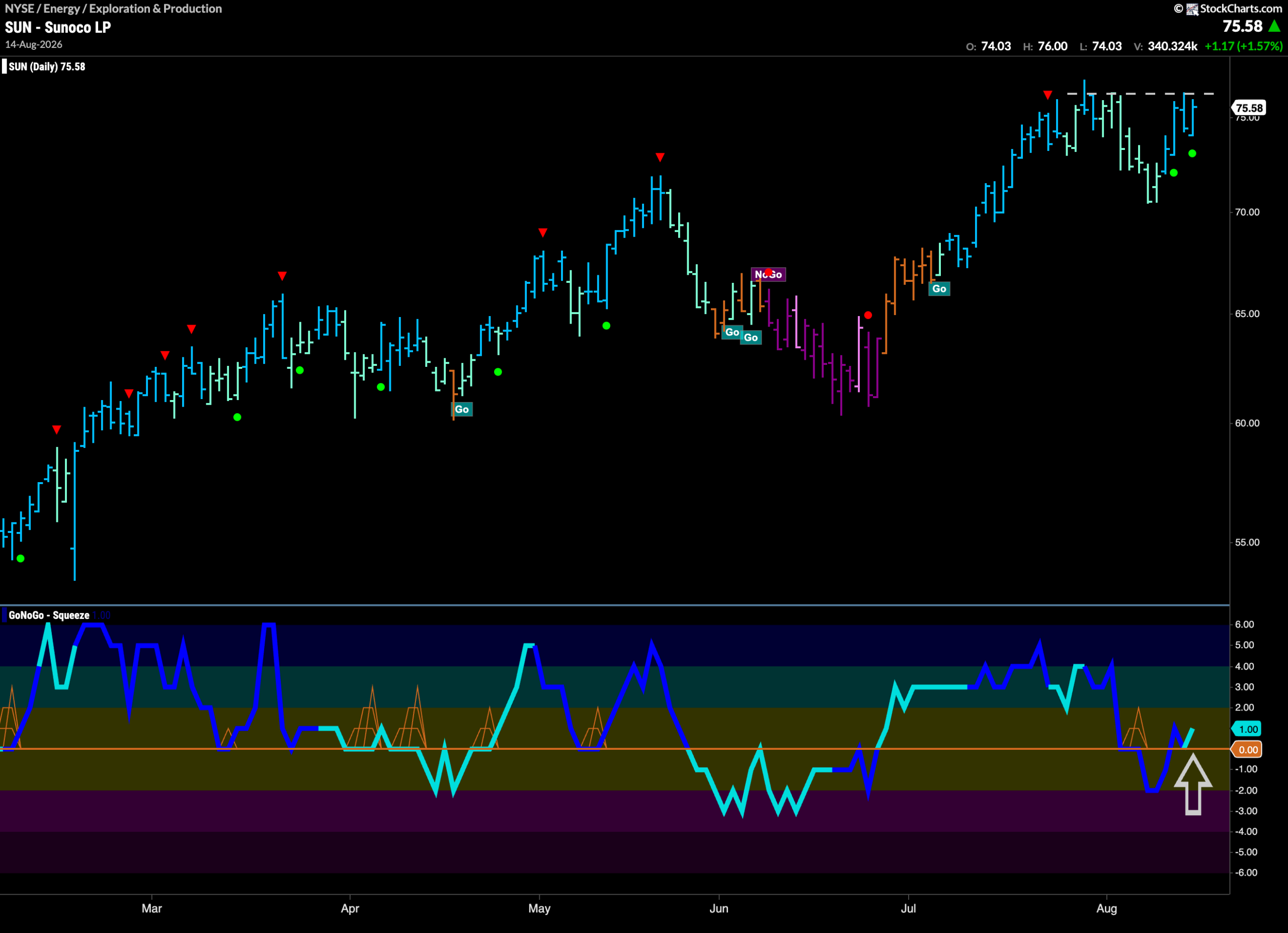Click the Aug label on the time axis
The image size is (1288, 933).
[x=1106, y=908]
